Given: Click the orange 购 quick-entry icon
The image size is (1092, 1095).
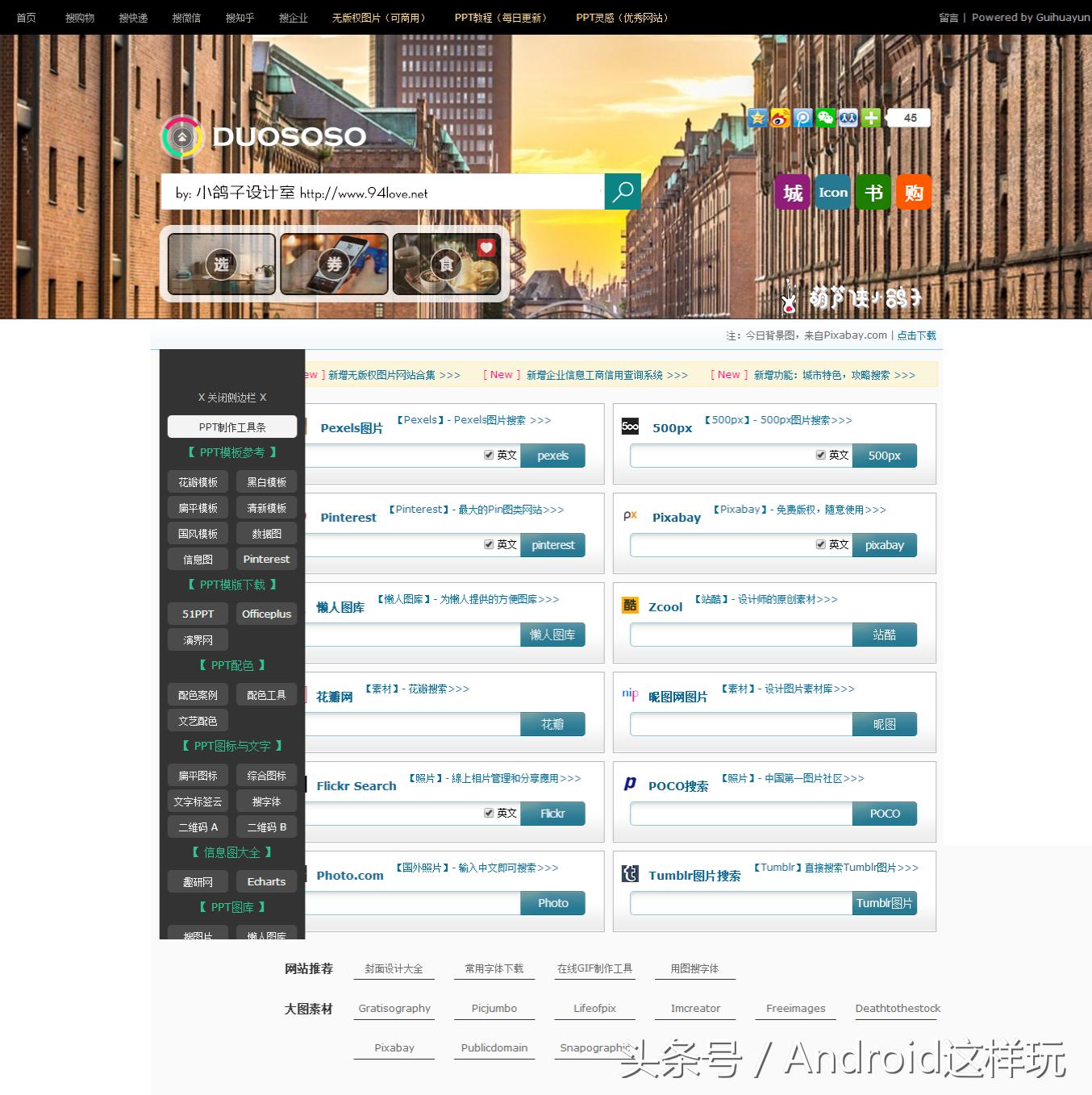Looking at the screenshot, I should (x=913, y=192).
